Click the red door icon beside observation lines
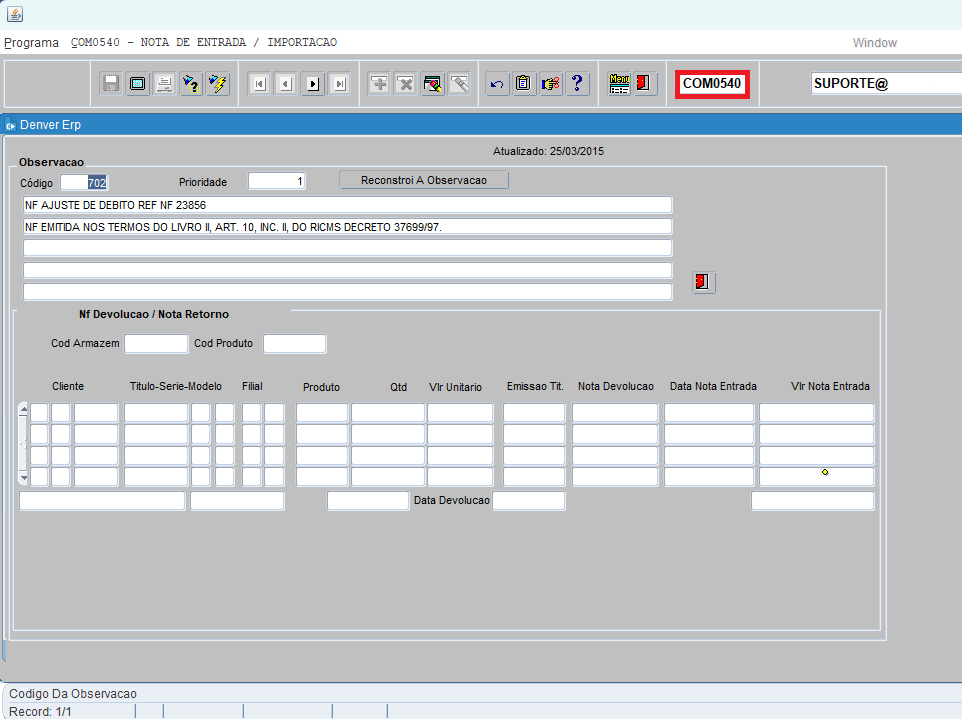Viewport: 962px width, 719px height. [704, 282]
